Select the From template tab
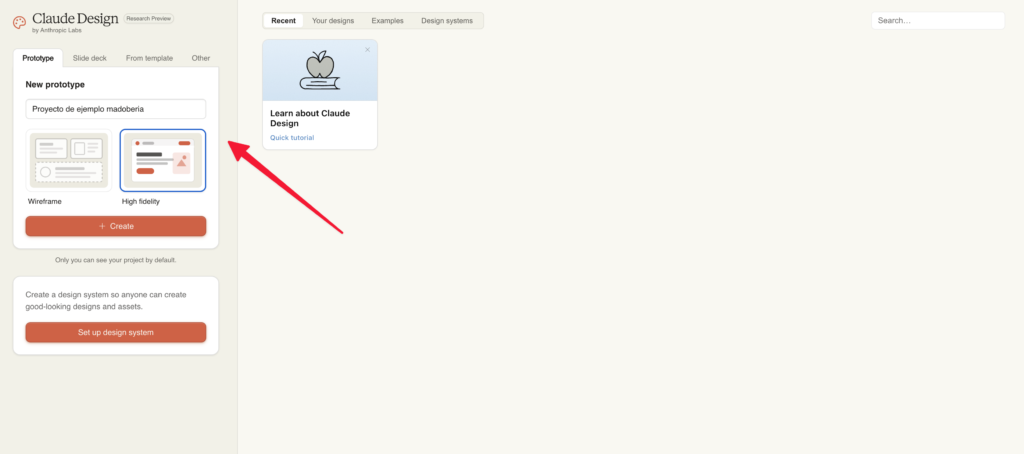Viewport: 1024px width, 454px height. click(149, 58)
